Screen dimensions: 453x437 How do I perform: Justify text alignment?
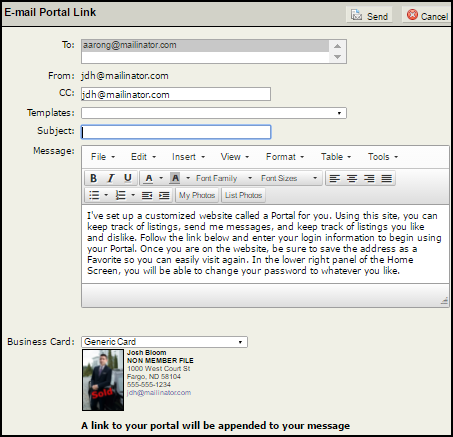tap(387, 179)
